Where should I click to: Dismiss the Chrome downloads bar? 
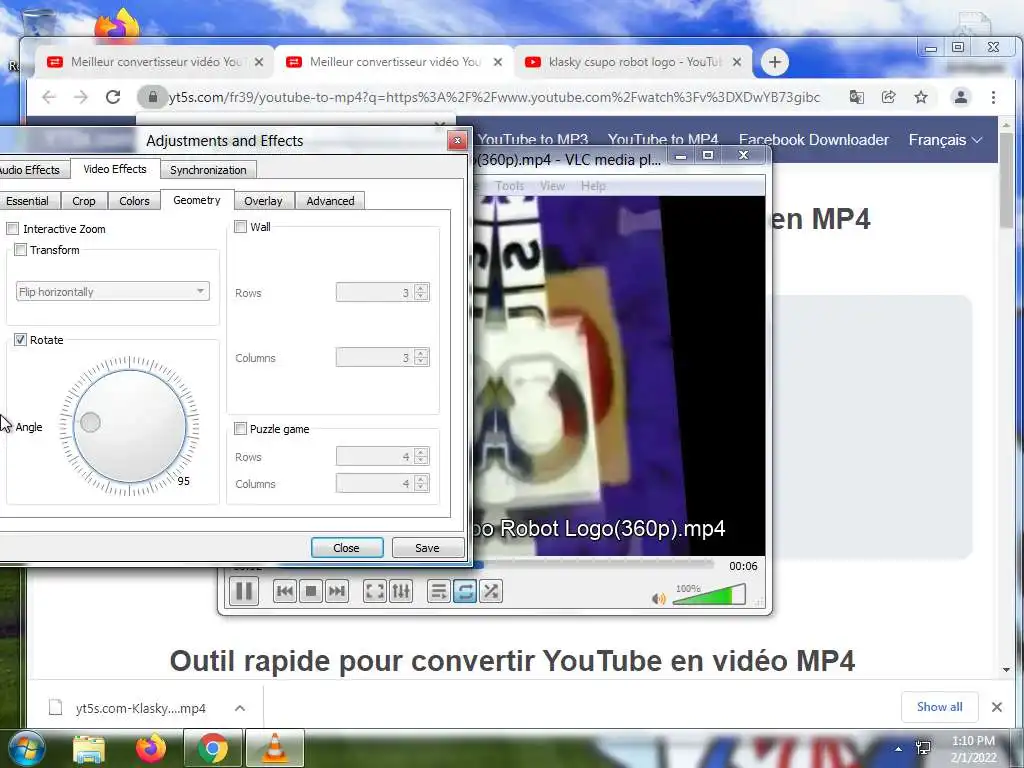997,707
